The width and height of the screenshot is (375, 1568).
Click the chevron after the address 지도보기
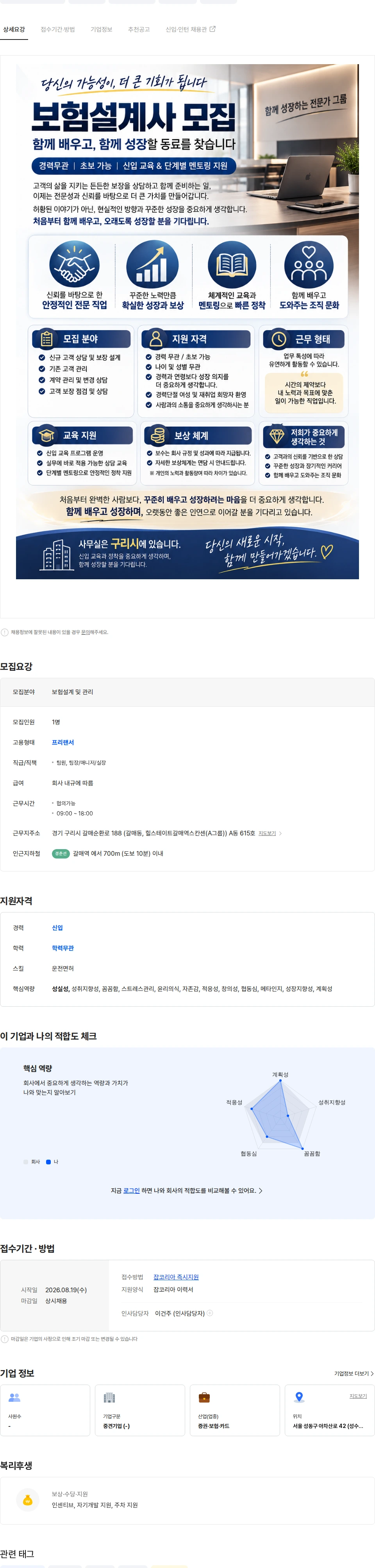pos(280,833)
